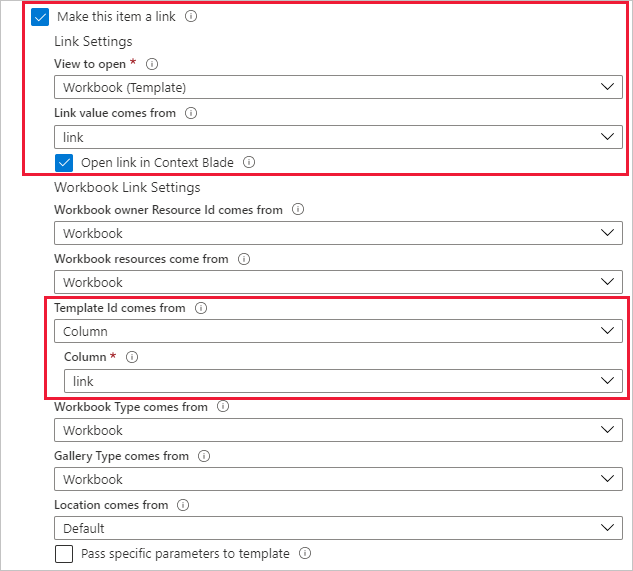Click info icon beside Template Id comes from
This screenshot has width=633, height=571.
coord(201,308)
